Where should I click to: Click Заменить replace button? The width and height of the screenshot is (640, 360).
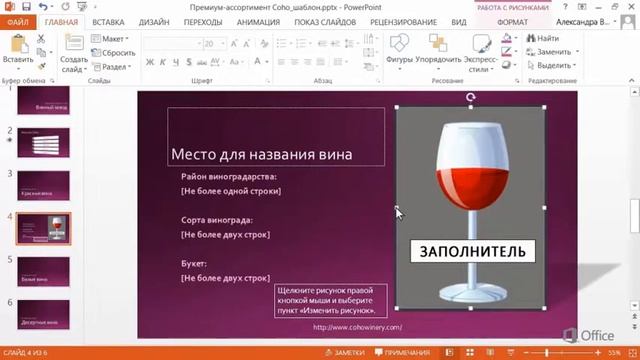tap(549, 52)
